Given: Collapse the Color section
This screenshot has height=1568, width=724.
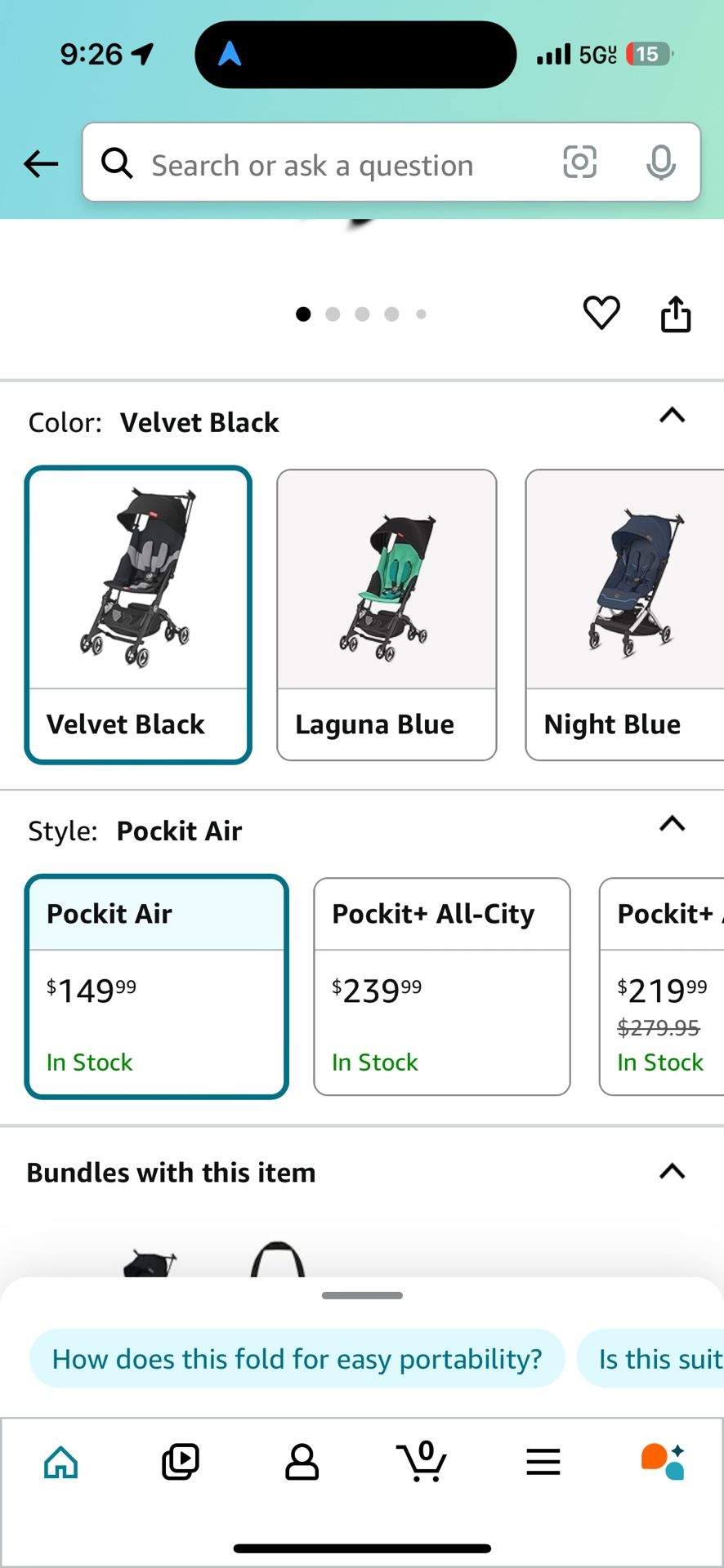Looking at the screenshot, I should point(672,416).
